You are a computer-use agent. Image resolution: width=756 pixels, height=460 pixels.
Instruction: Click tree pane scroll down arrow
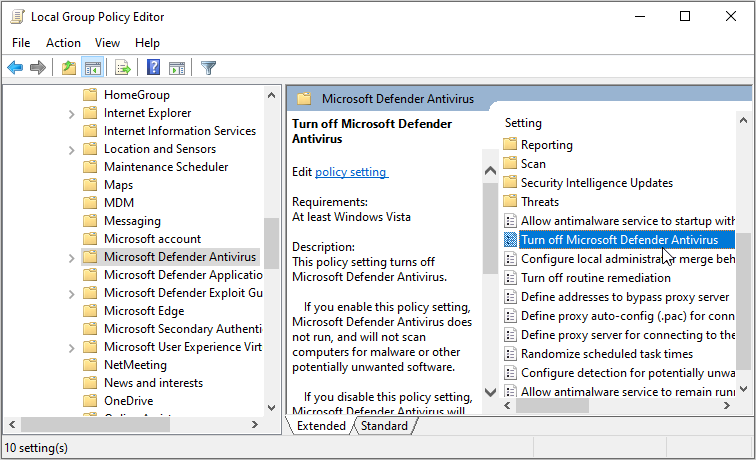pos(271,407)
